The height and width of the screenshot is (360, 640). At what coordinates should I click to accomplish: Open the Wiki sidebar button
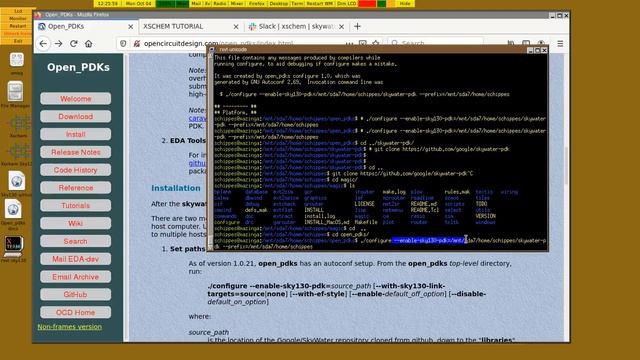[x=76, y=223]
